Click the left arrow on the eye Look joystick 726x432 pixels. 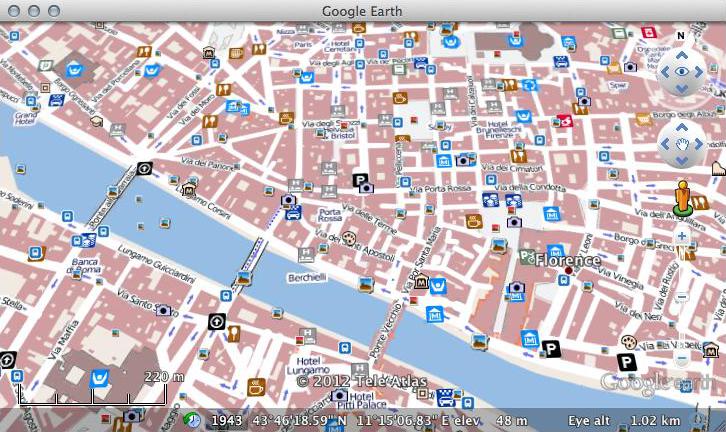(x=665, y=72)
